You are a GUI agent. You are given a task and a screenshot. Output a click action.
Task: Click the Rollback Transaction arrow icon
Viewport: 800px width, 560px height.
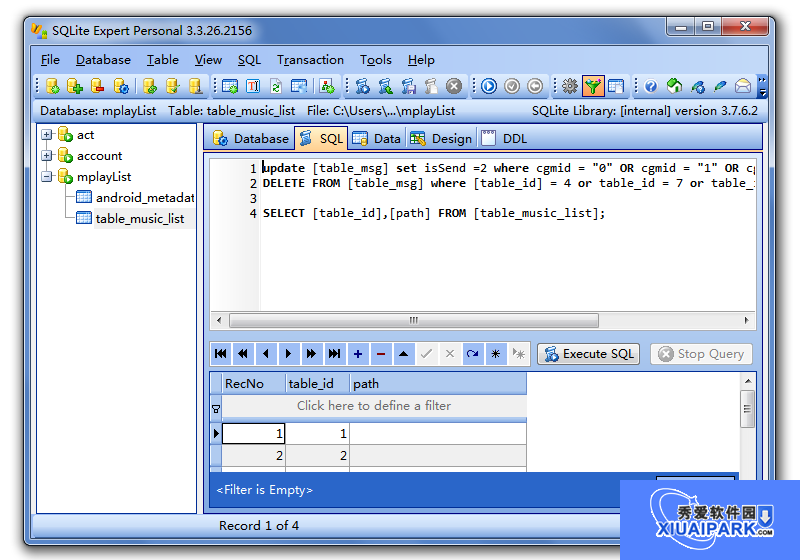pos(535,86)
